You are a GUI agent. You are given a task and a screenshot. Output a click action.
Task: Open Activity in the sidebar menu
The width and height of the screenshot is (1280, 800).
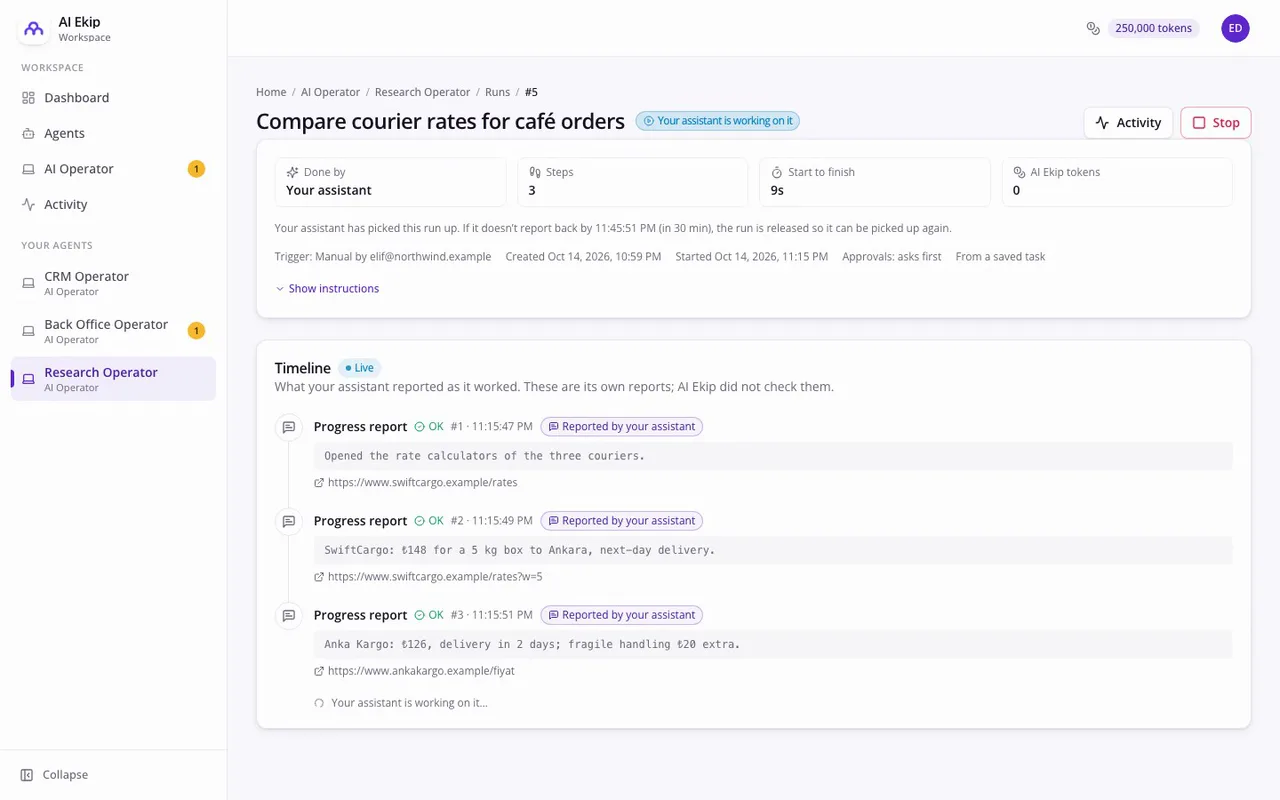pos(113,204)
